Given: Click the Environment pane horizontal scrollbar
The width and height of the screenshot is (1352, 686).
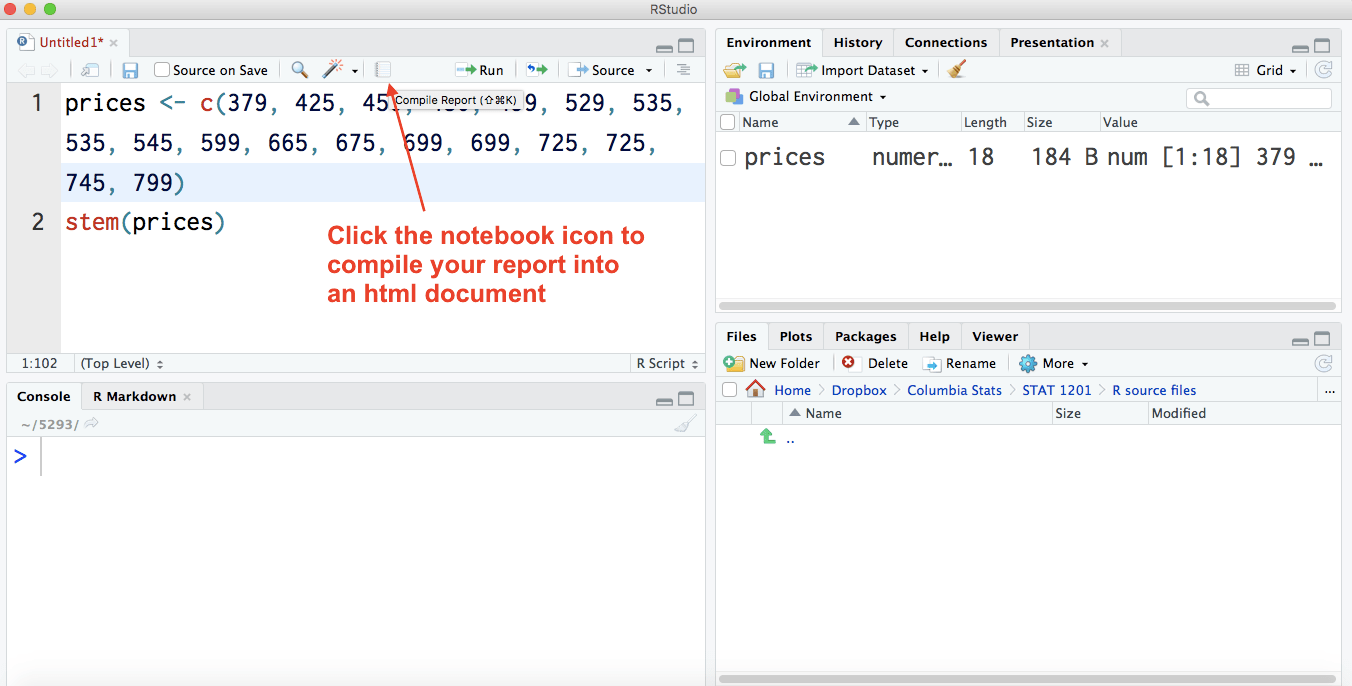Looking at the screenshot, I should click(1028, 306).
